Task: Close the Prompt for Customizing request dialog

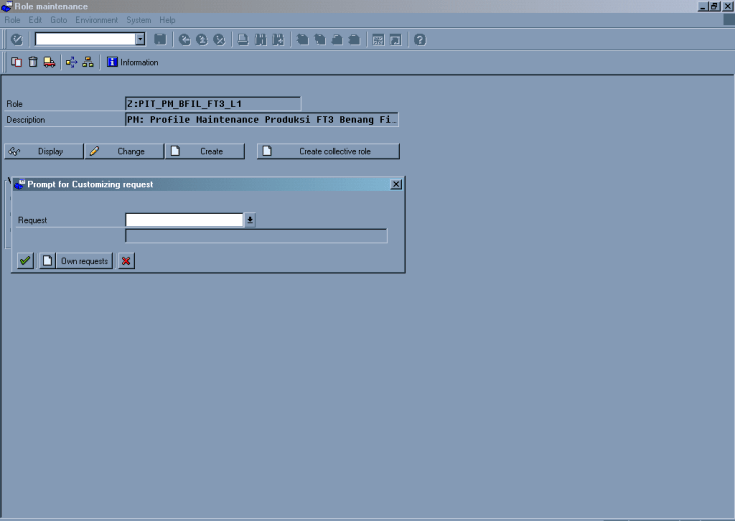Action: pos(395,185)
